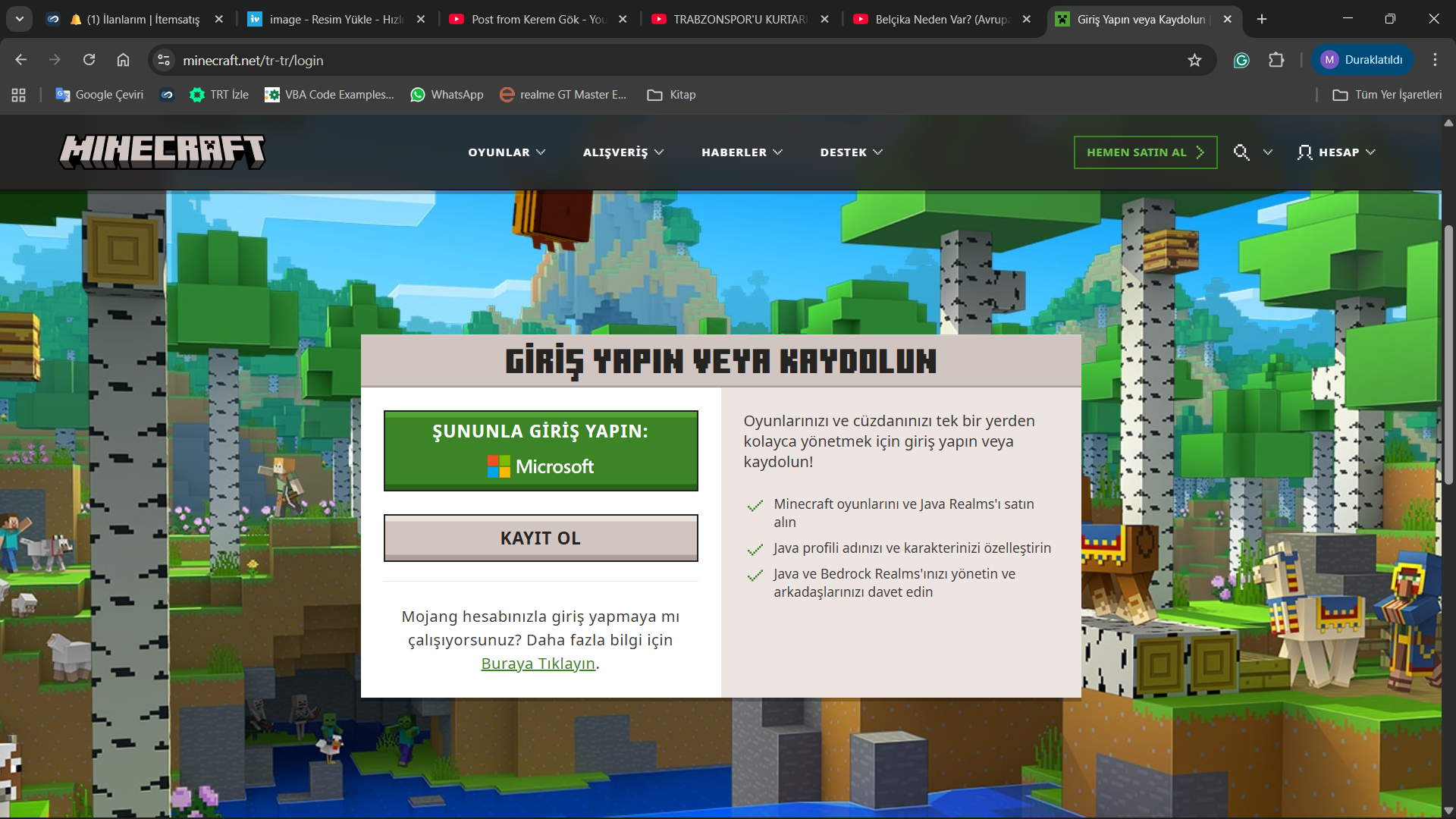The height and width of the screenshot is (819, 1456).
Task: Bookmark this page with the star icon
Action: (1194, 60)
